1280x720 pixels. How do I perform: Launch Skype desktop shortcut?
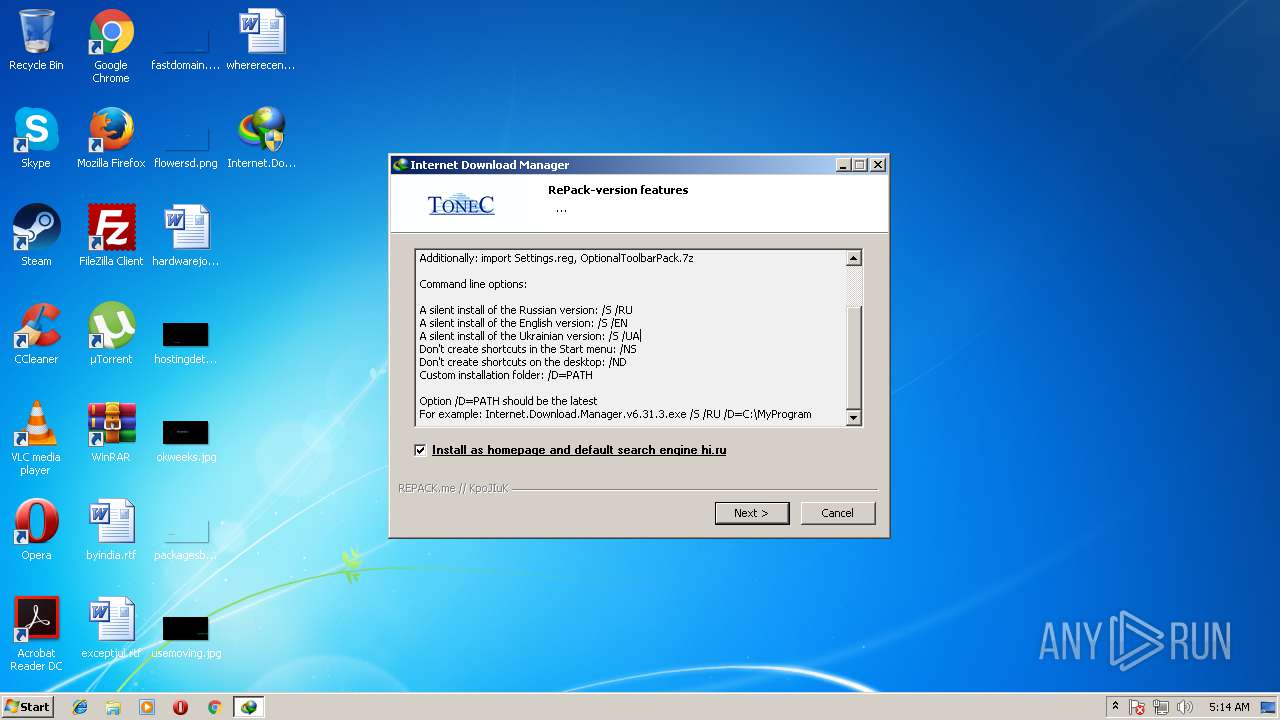[36, 139]
